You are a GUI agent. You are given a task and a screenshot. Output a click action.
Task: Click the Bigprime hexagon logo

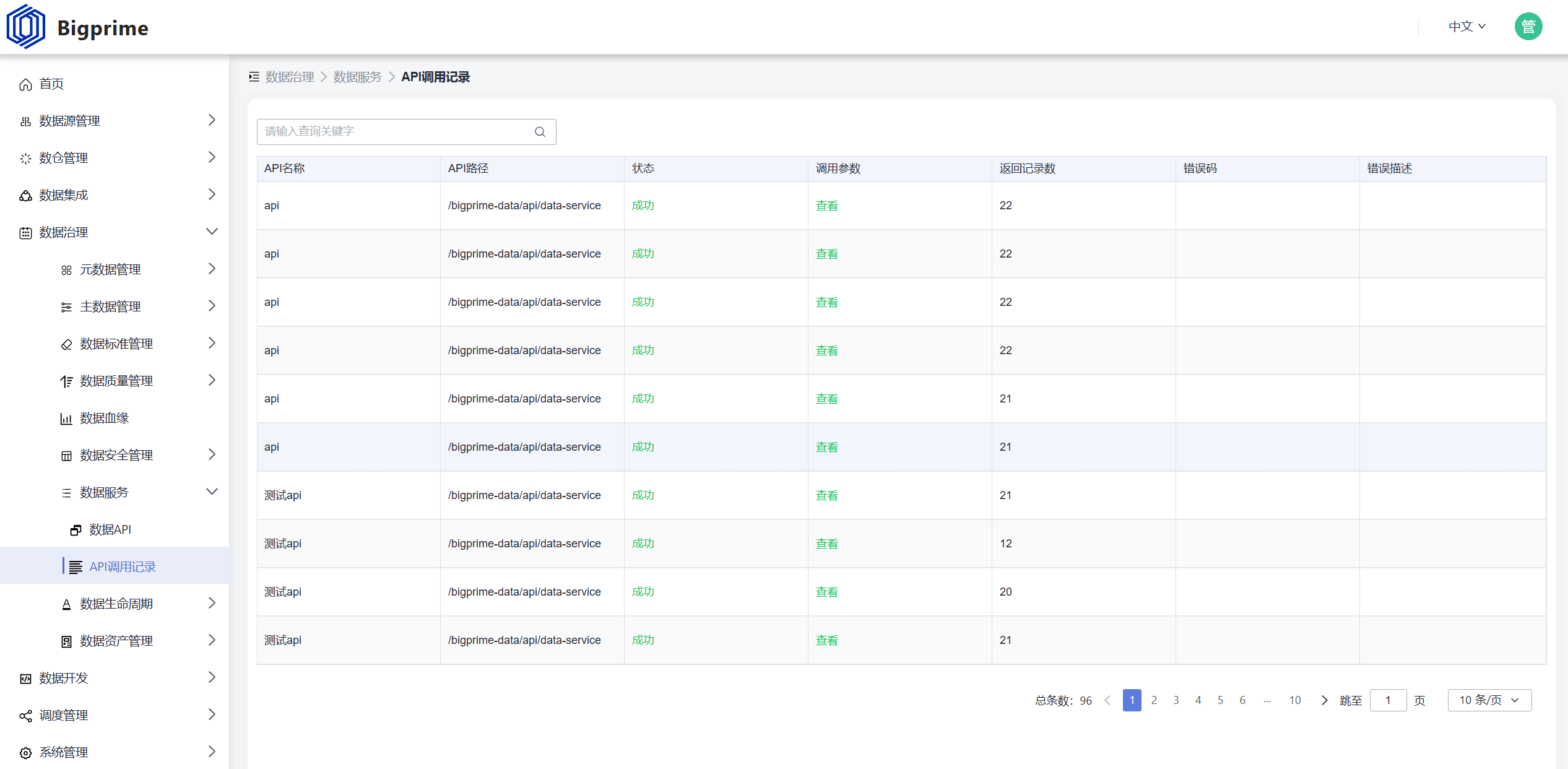[x=25, y=27]
